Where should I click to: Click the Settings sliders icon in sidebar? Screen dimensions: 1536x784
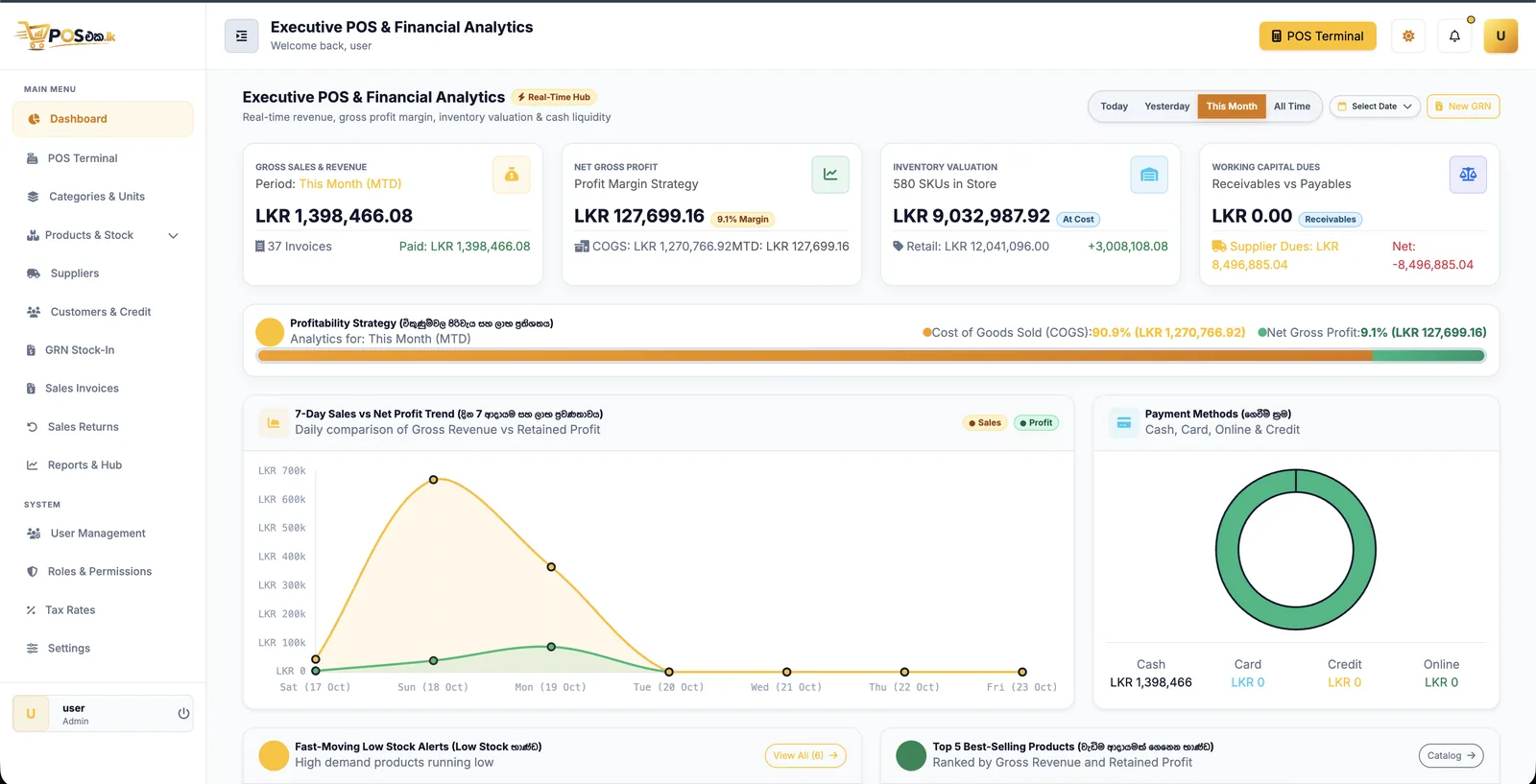(32, 649)
